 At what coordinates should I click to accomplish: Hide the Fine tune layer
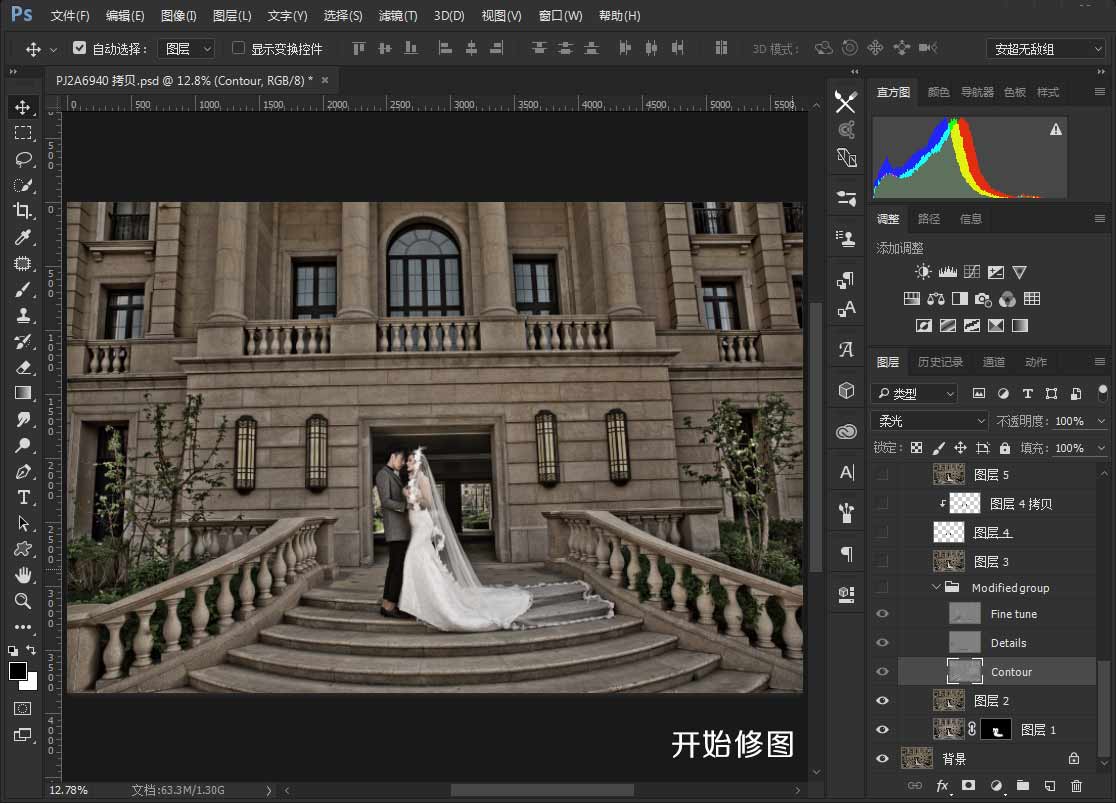tap(883, 613)
